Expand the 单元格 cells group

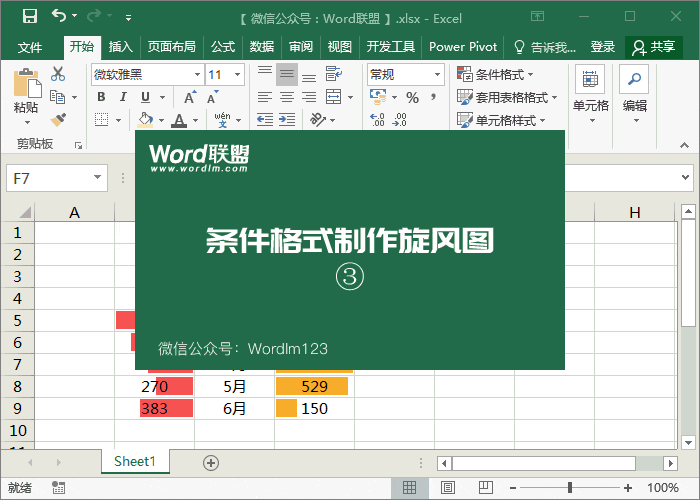pyautogui.click(x=590, y=95)
